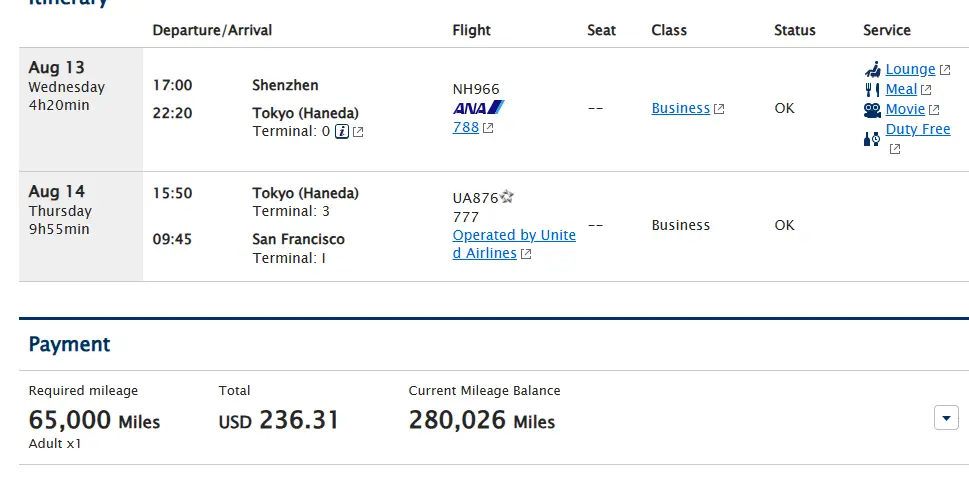Open the Business class details link

coord(680,108)
